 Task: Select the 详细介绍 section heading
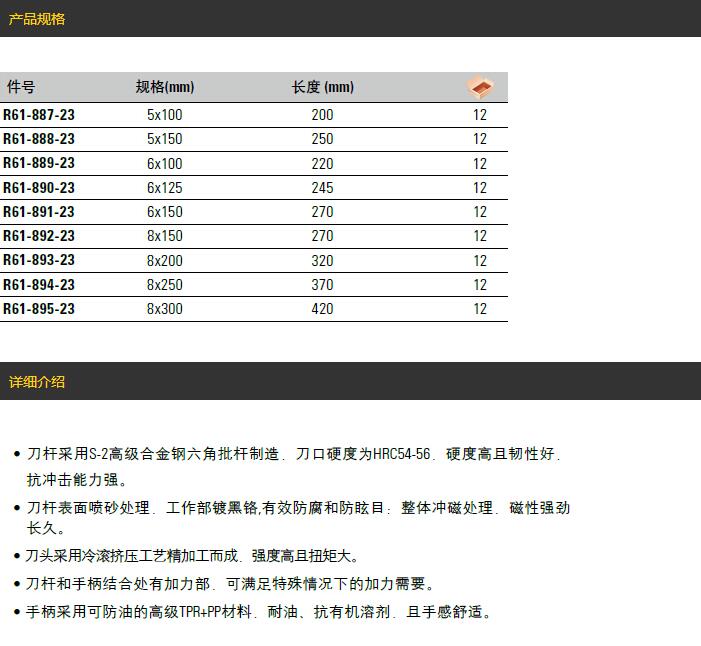tap(37, 382)
